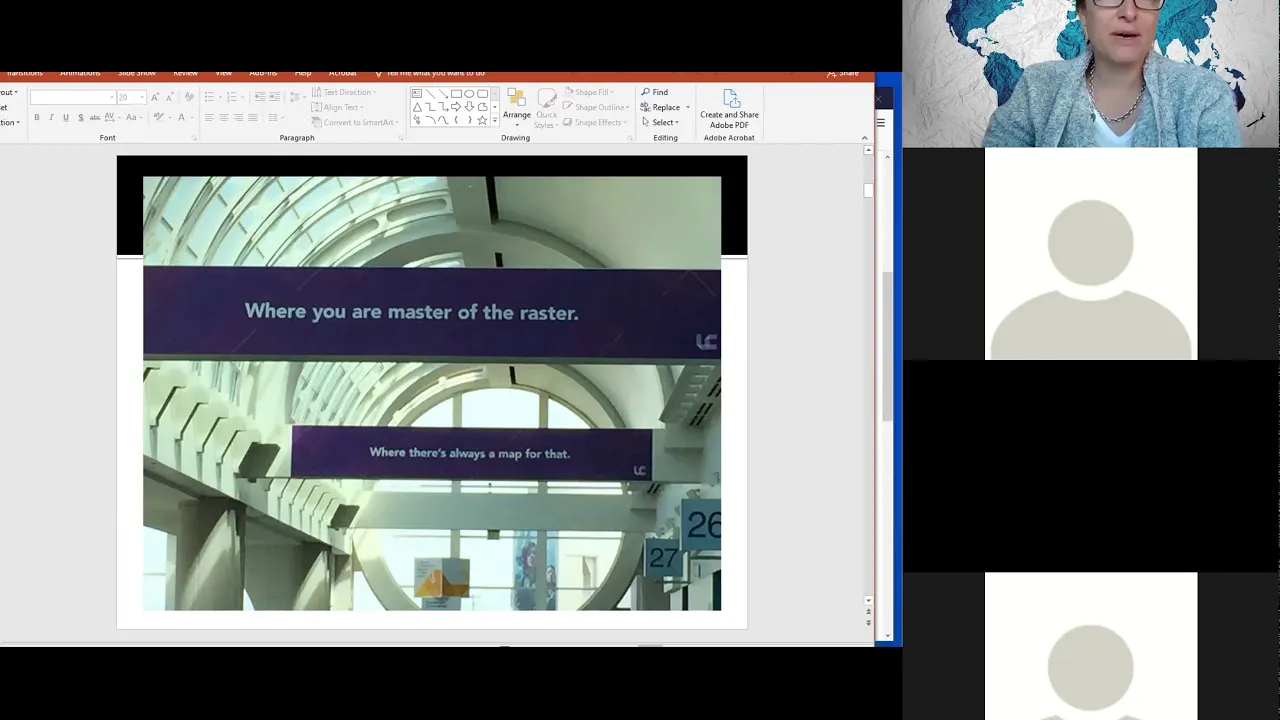The height and width of the screenshot is (720, 1280).
Task: Align text left in the Paragraph group
Action: click(210, 118)
